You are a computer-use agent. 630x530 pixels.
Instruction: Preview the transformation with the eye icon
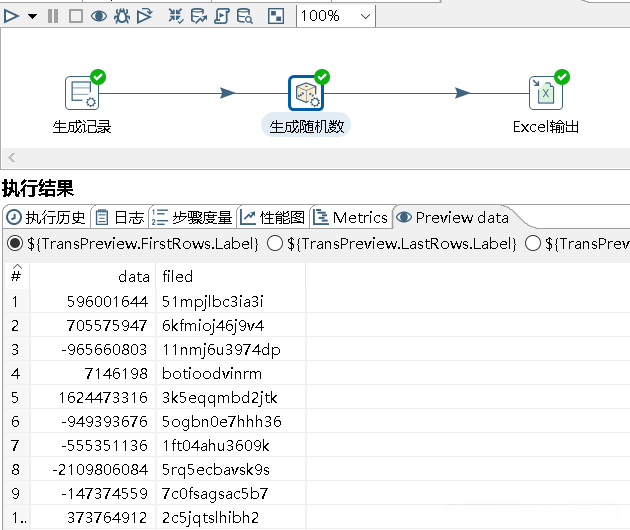[x=99, y=16]
